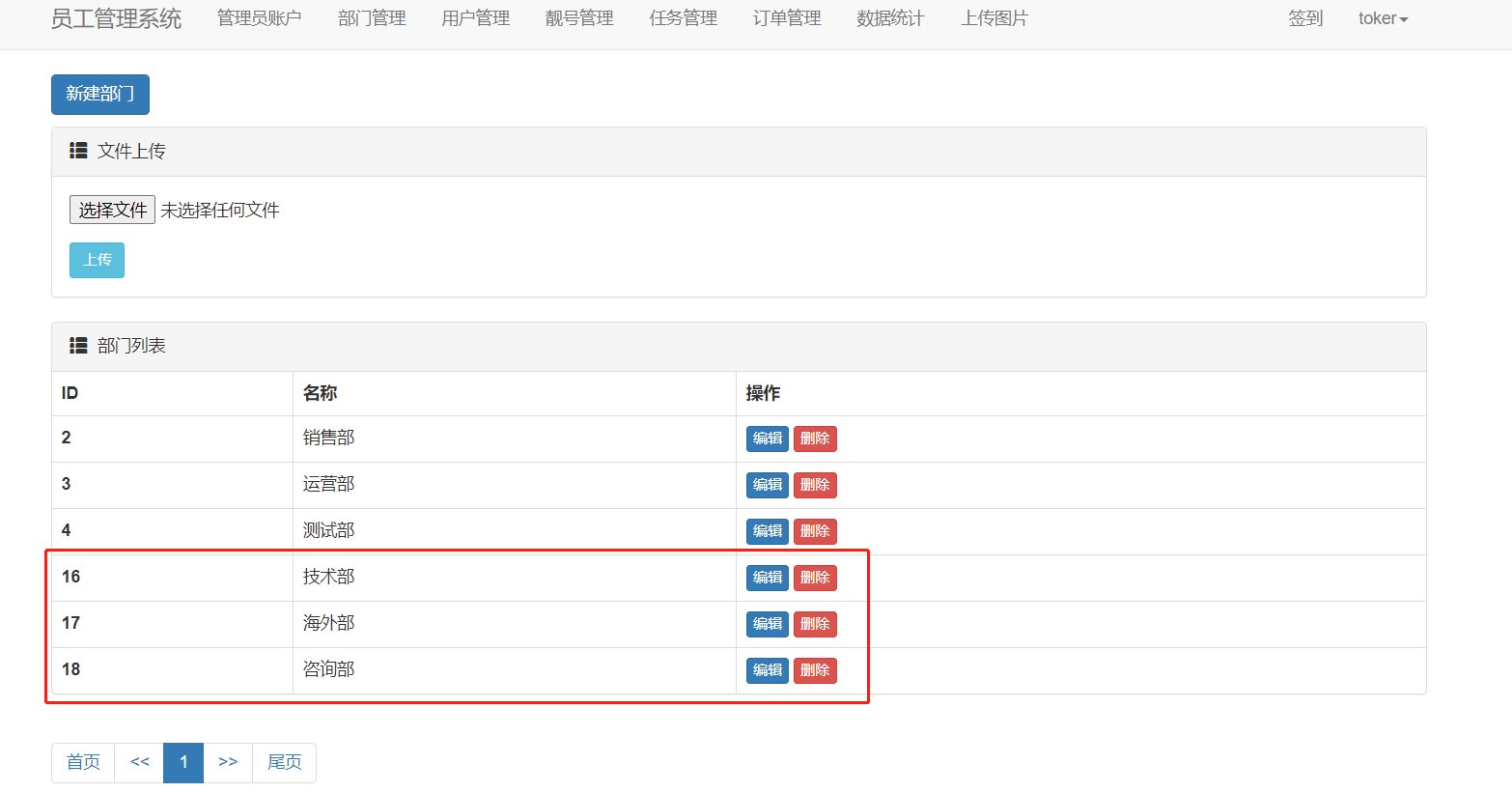Edit the 运营部 department
Image resolution: width=1512 pixels, height=793 pixels.
[768, 485]
